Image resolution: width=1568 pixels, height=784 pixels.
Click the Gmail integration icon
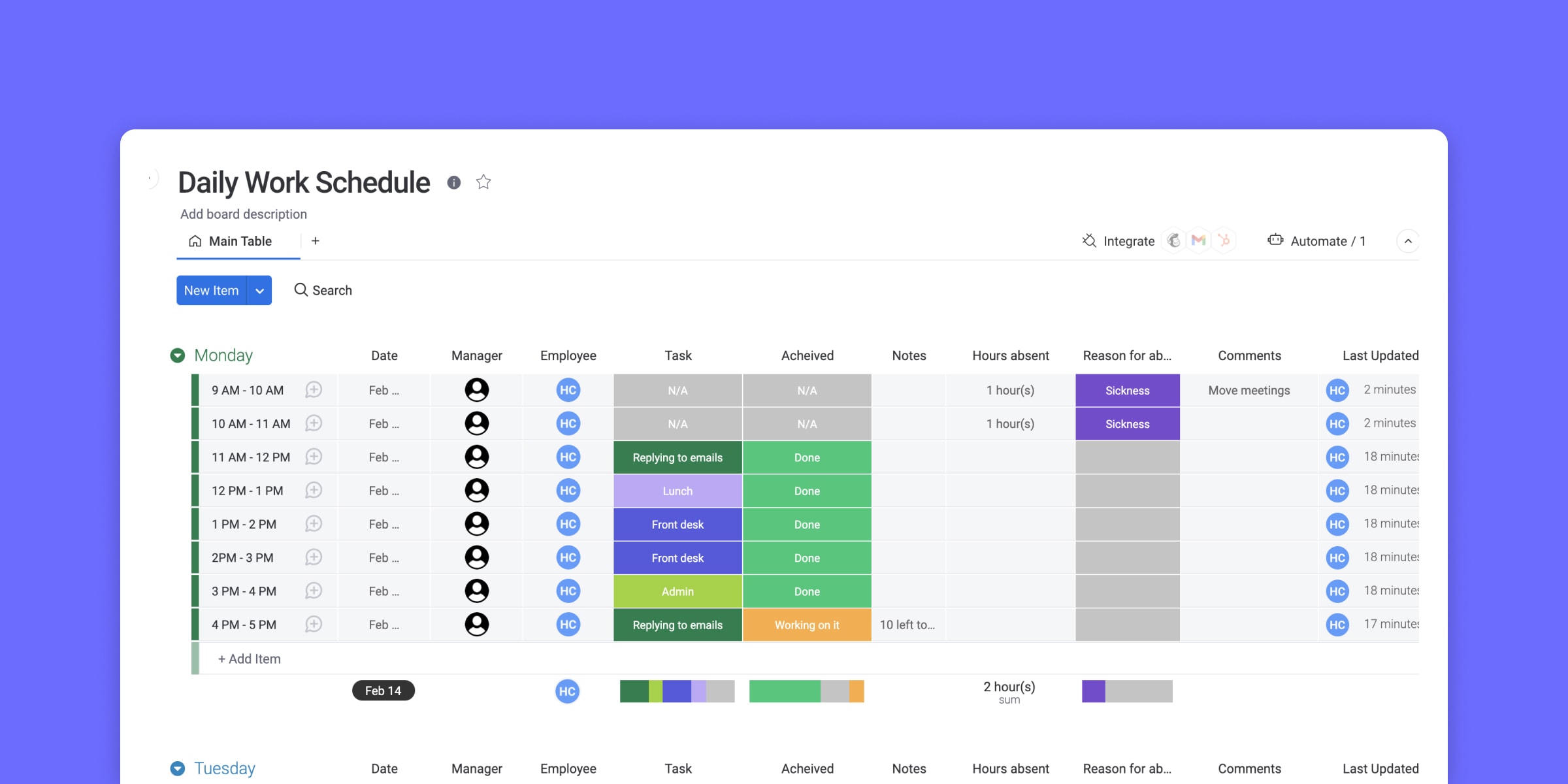1197,240
